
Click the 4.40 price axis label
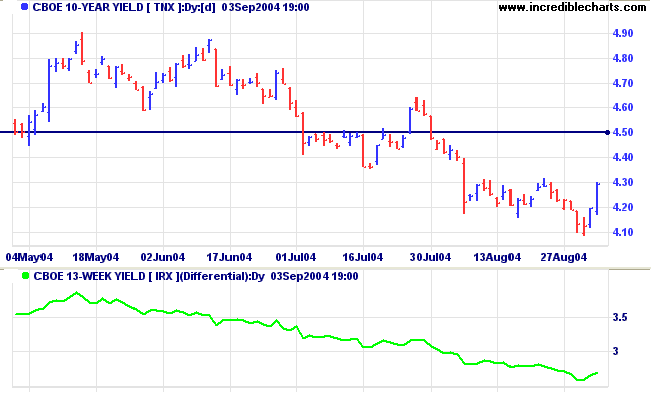(x=623, y=157)
